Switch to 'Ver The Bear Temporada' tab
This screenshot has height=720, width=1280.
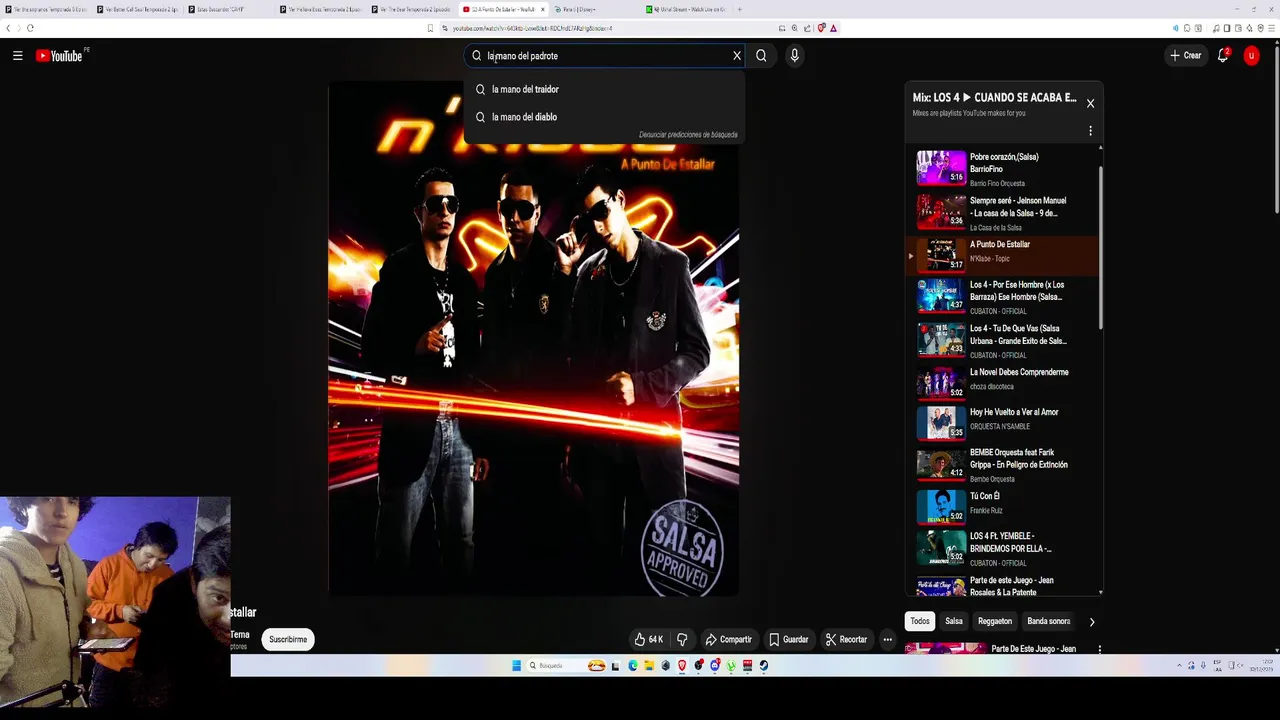(x=411, y=9)
